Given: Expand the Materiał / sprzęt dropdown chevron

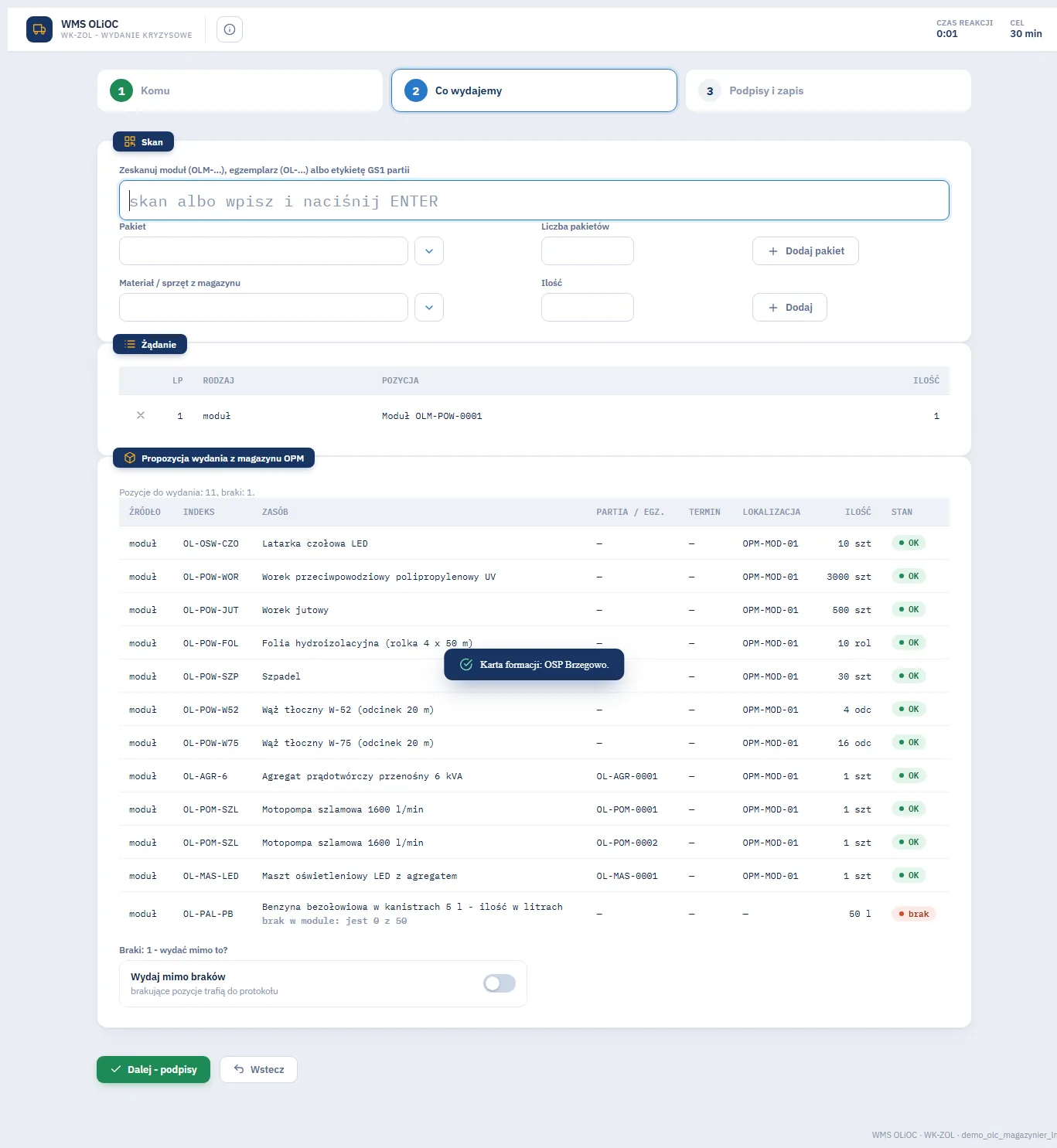Looking at the screenshot, I should pyautogui.click(x=429, y=307).
